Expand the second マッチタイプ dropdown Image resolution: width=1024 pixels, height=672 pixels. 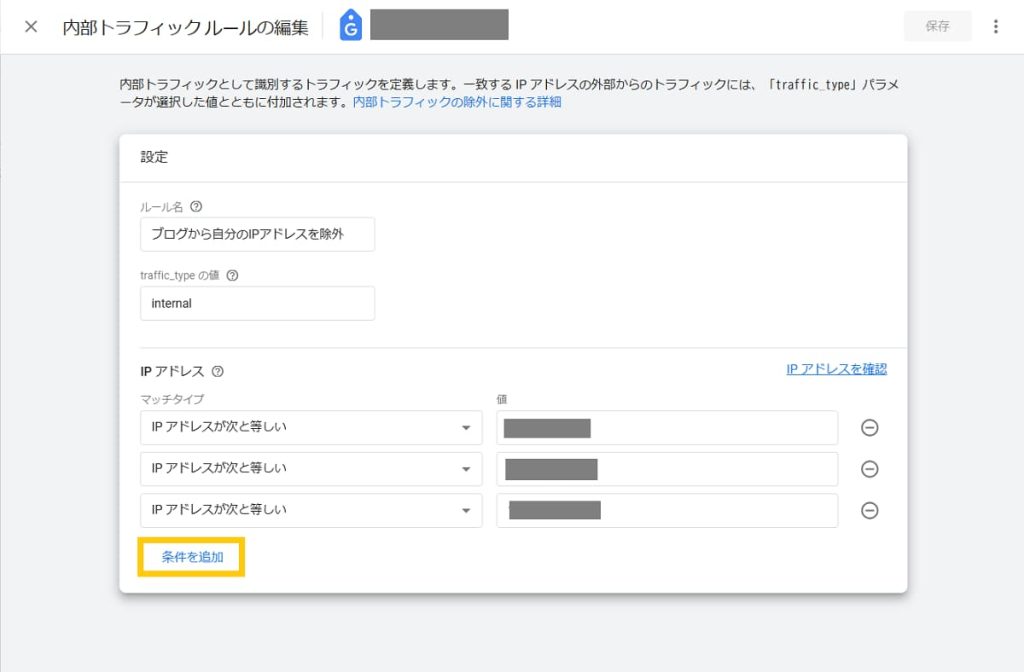point(311,469)
